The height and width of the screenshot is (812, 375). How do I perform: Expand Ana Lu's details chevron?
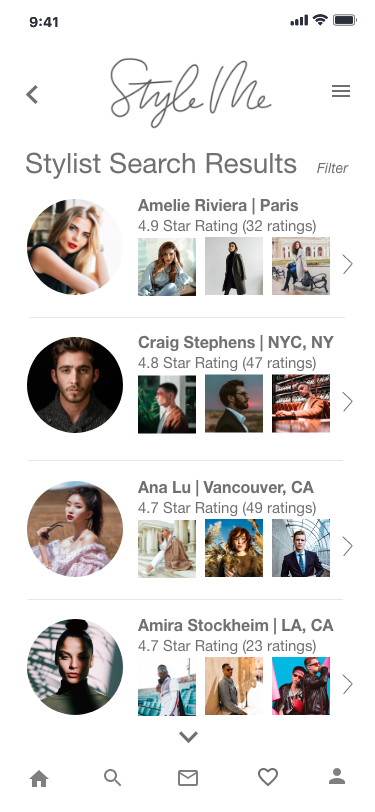[348, 546]
